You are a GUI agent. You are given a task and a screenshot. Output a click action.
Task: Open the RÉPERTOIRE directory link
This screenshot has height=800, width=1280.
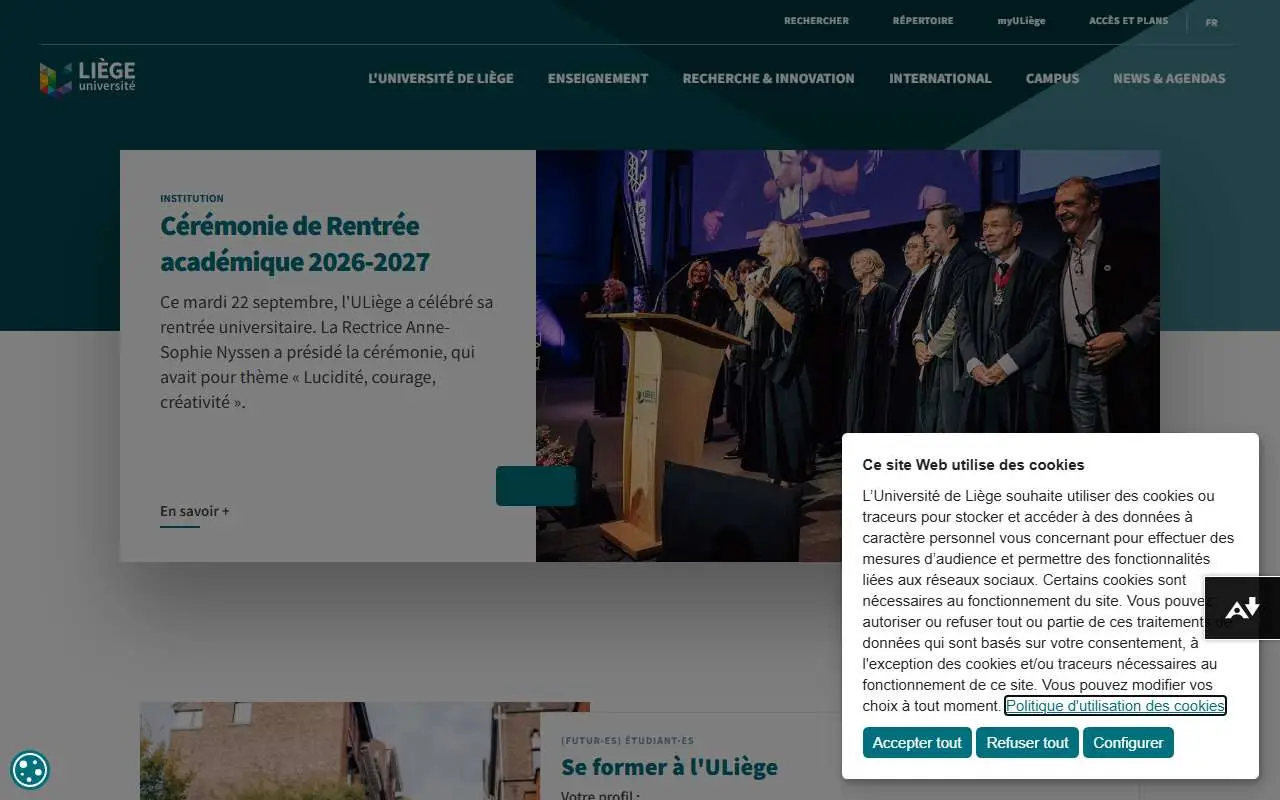click(923, 21)
